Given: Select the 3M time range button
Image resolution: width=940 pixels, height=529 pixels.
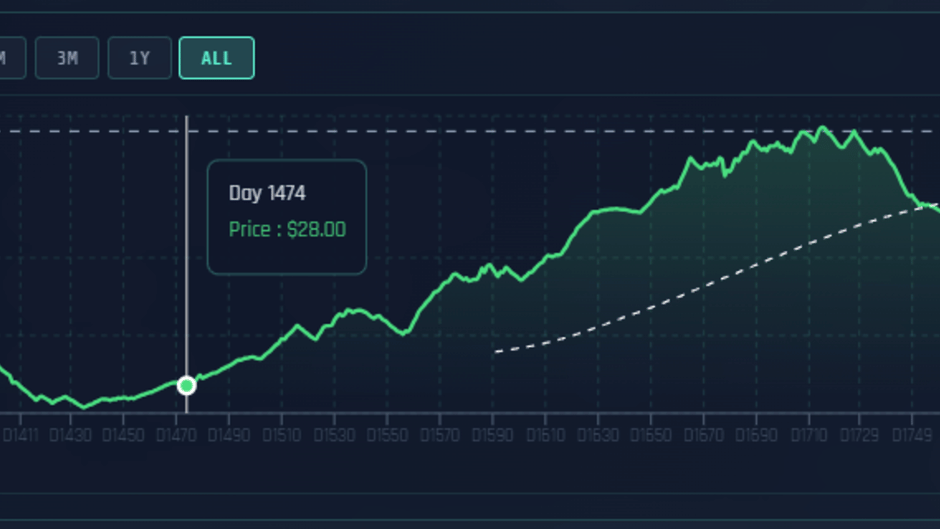Looking at the screenshot, I should [x=67, y=58].
